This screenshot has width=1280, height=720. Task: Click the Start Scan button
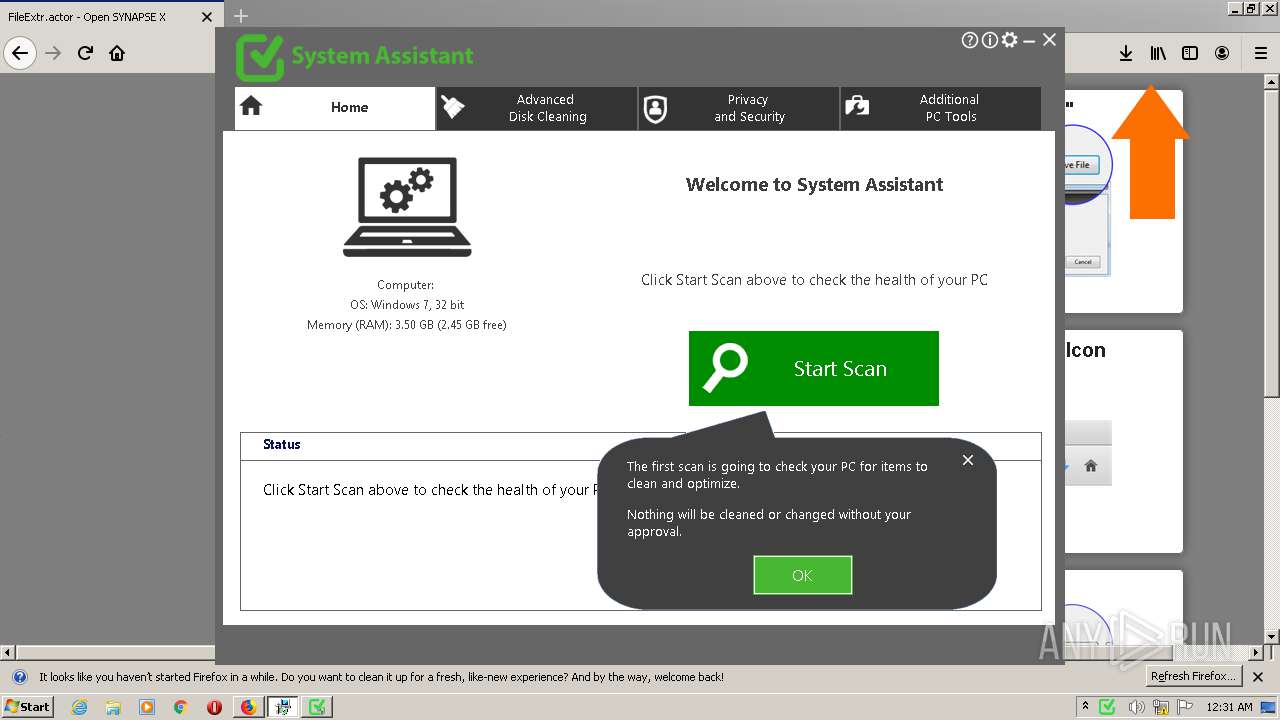click(814, 368)
